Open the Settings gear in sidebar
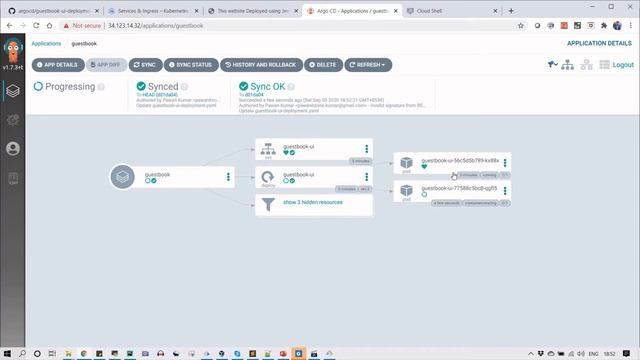The width and height of the screenshot is (640, 360). point(13,120)
